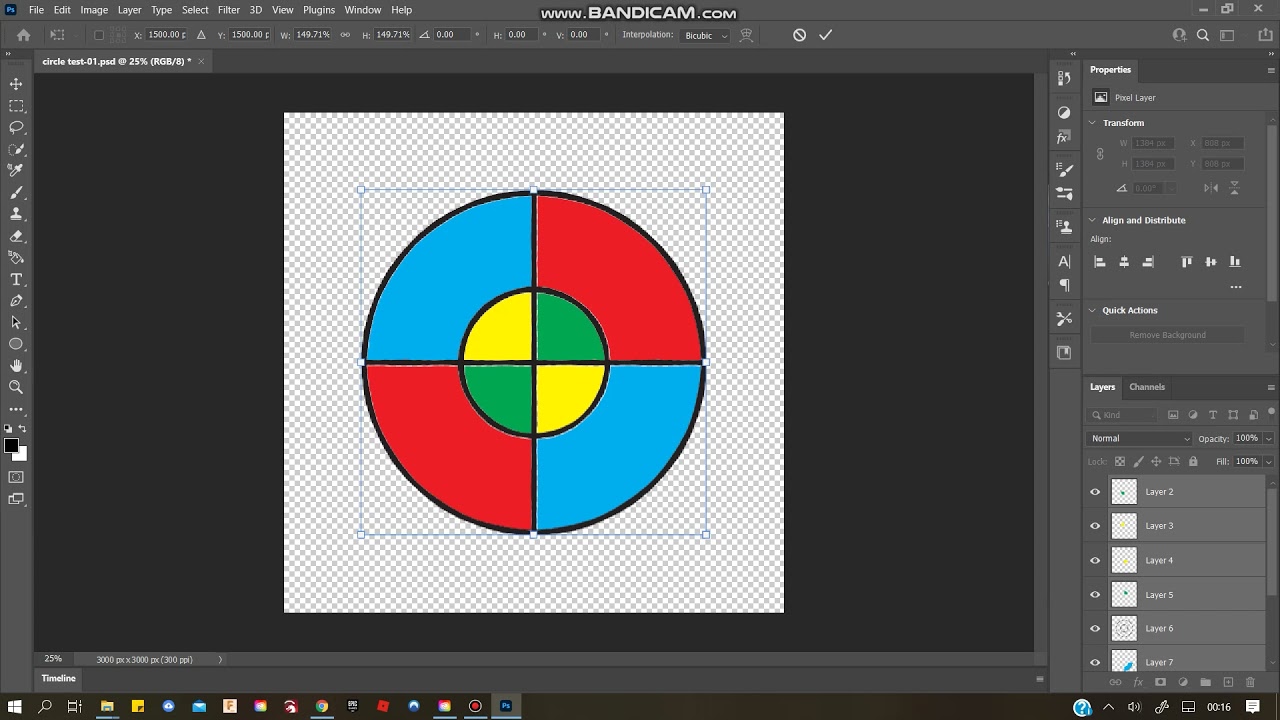Select the Rectangular Marquee tool
Viewport: 1280px width, 720px height.
pyautogui.click(x=16, y=106)
